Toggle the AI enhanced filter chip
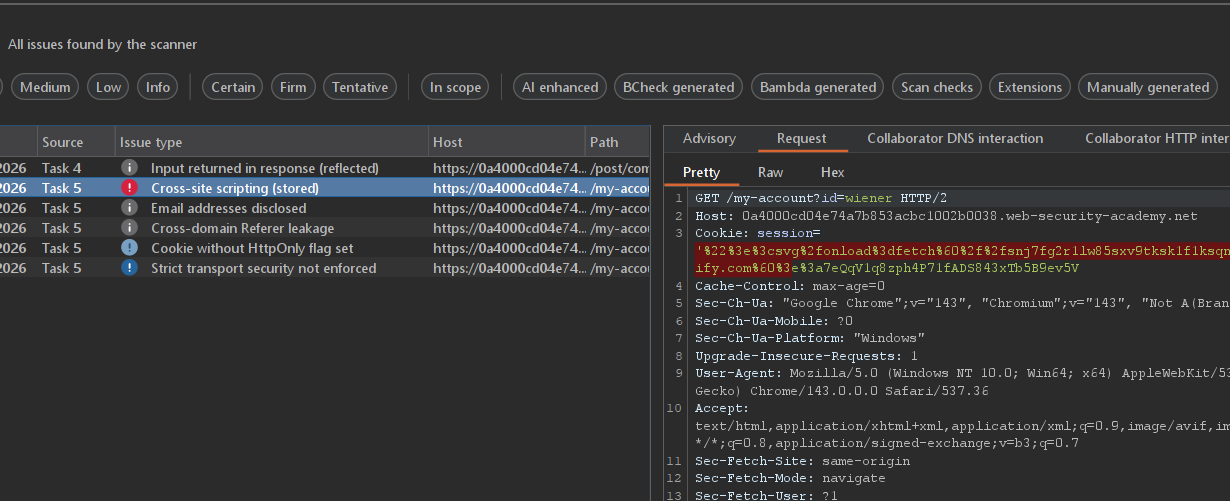 pos(560,87)
